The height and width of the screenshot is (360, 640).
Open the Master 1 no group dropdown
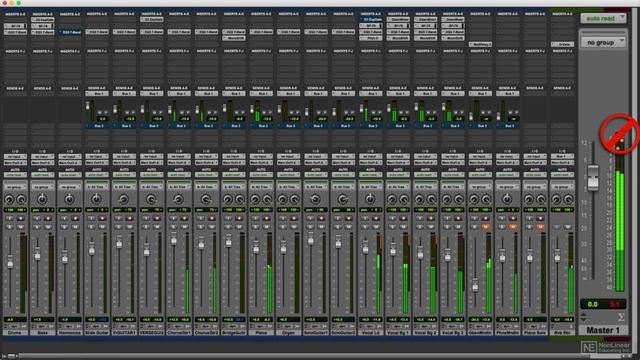pyautogui.click(x=603, y=42)
